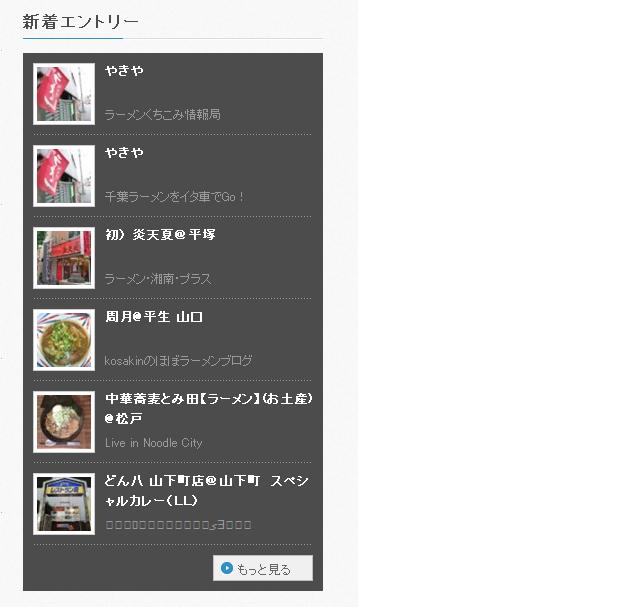This screenshot has width=640, height=607.
Task: Click the 新着エントリー section heading
Action: (x=80, y=22)
